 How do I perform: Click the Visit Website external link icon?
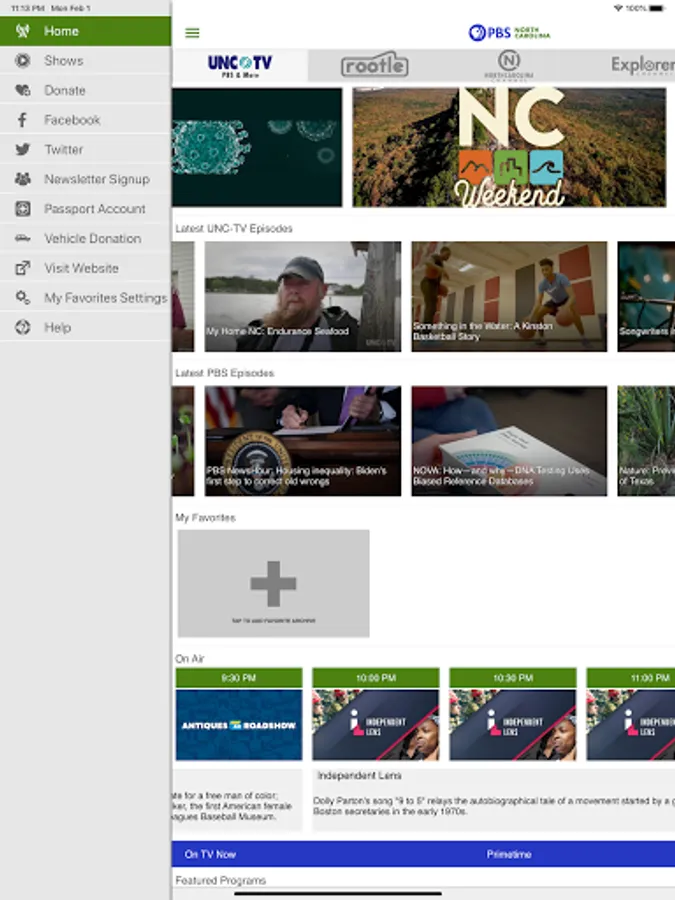point(22,268)
